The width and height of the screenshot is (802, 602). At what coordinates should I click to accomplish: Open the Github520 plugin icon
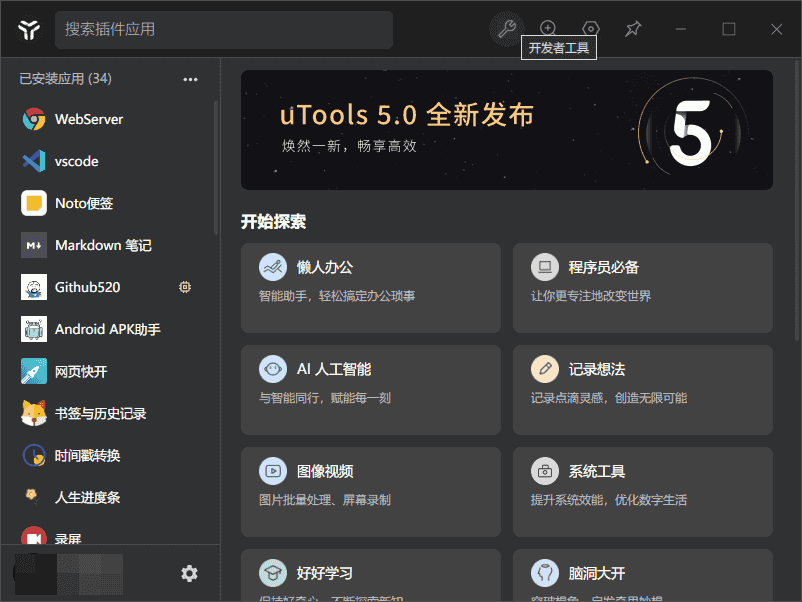click(x=34, y=287)
